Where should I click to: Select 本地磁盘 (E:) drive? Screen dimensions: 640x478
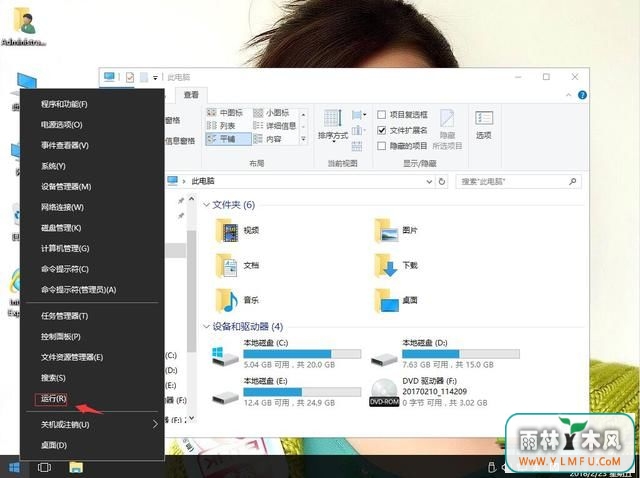(286, 392)
